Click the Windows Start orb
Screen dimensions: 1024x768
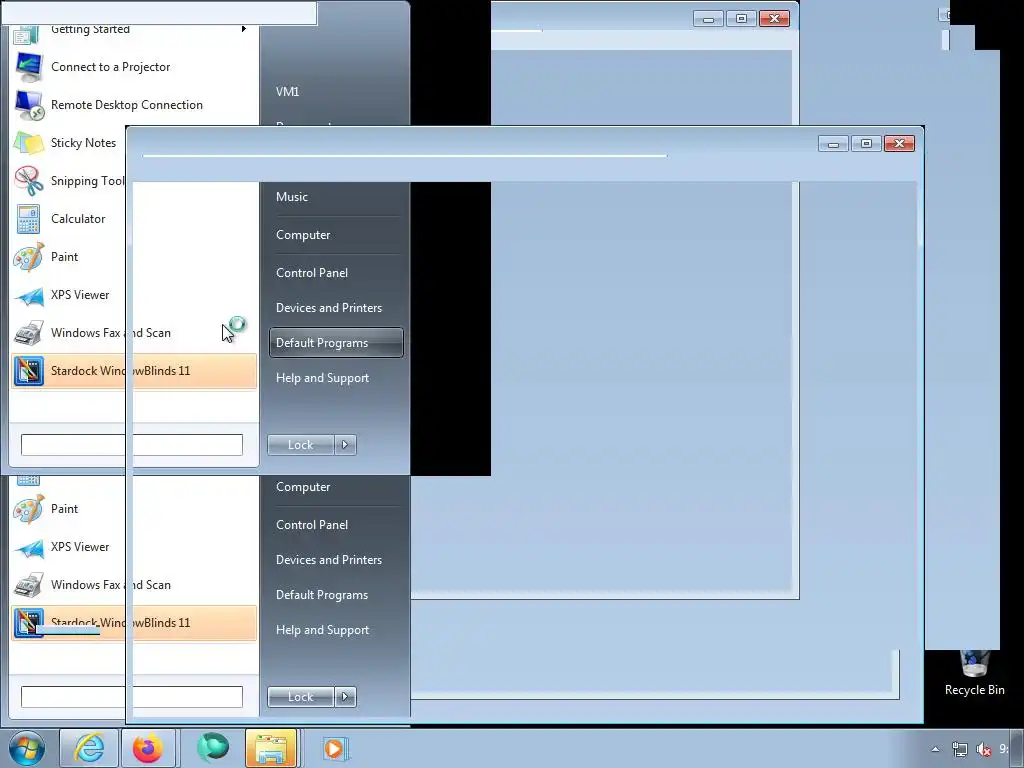(27, 748)
